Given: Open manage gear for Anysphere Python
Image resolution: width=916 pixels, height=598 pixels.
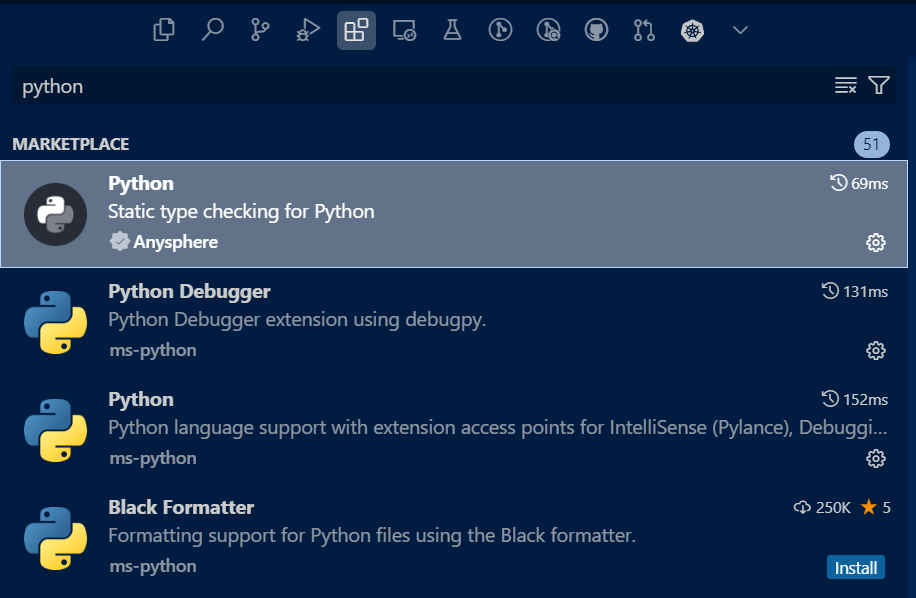Looking at the screenshot, I should 876,242.
